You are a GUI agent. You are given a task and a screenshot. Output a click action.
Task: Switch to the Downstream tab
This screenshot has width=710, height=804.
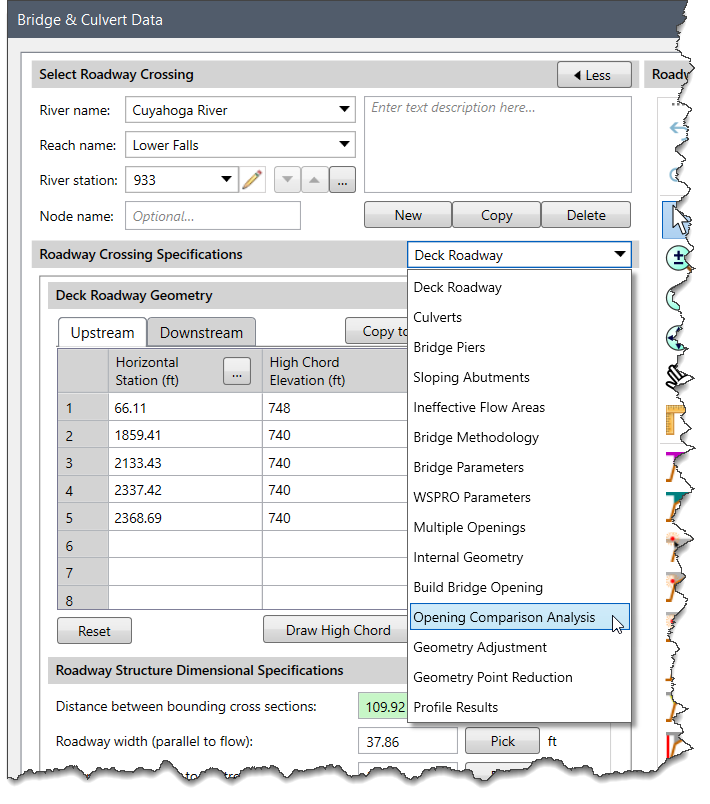(x=201, y=332)
